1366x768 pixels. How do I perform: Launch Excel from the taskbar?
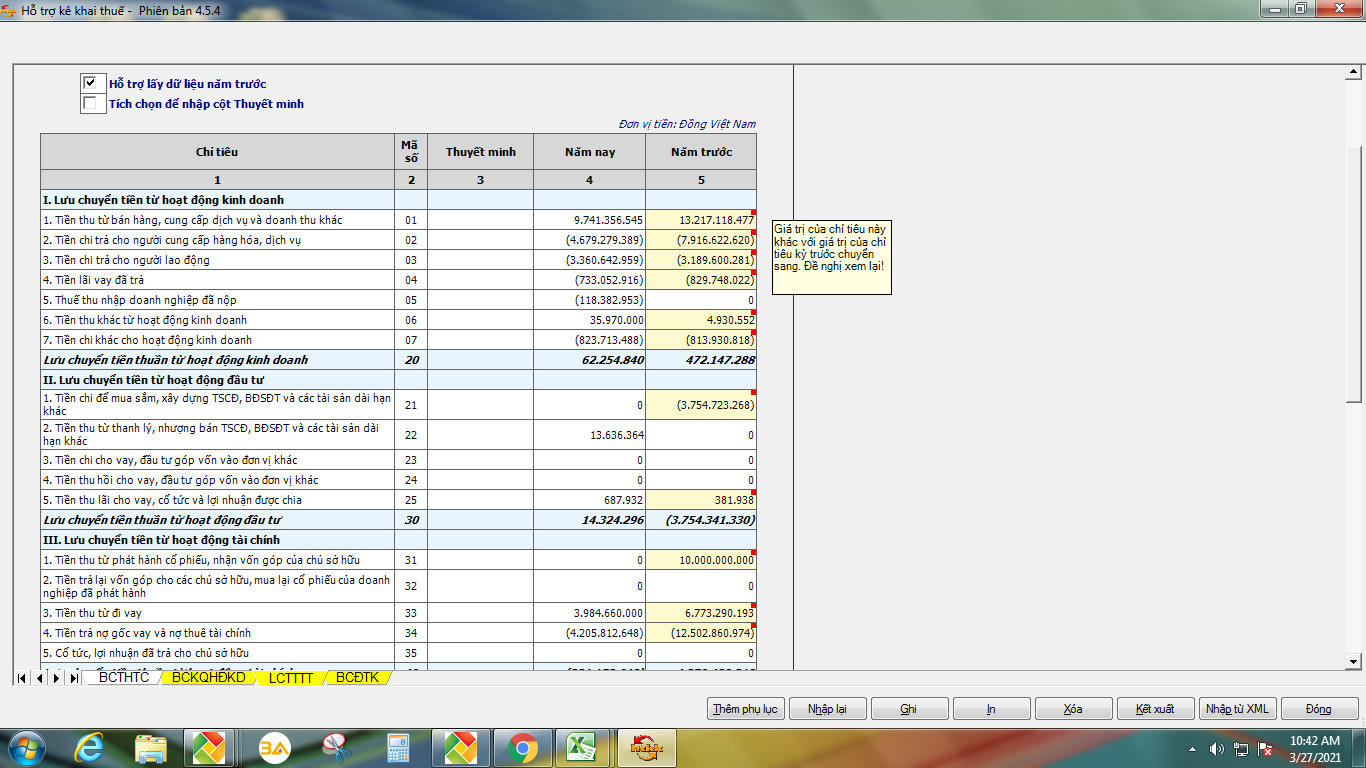tap(582, 747)
